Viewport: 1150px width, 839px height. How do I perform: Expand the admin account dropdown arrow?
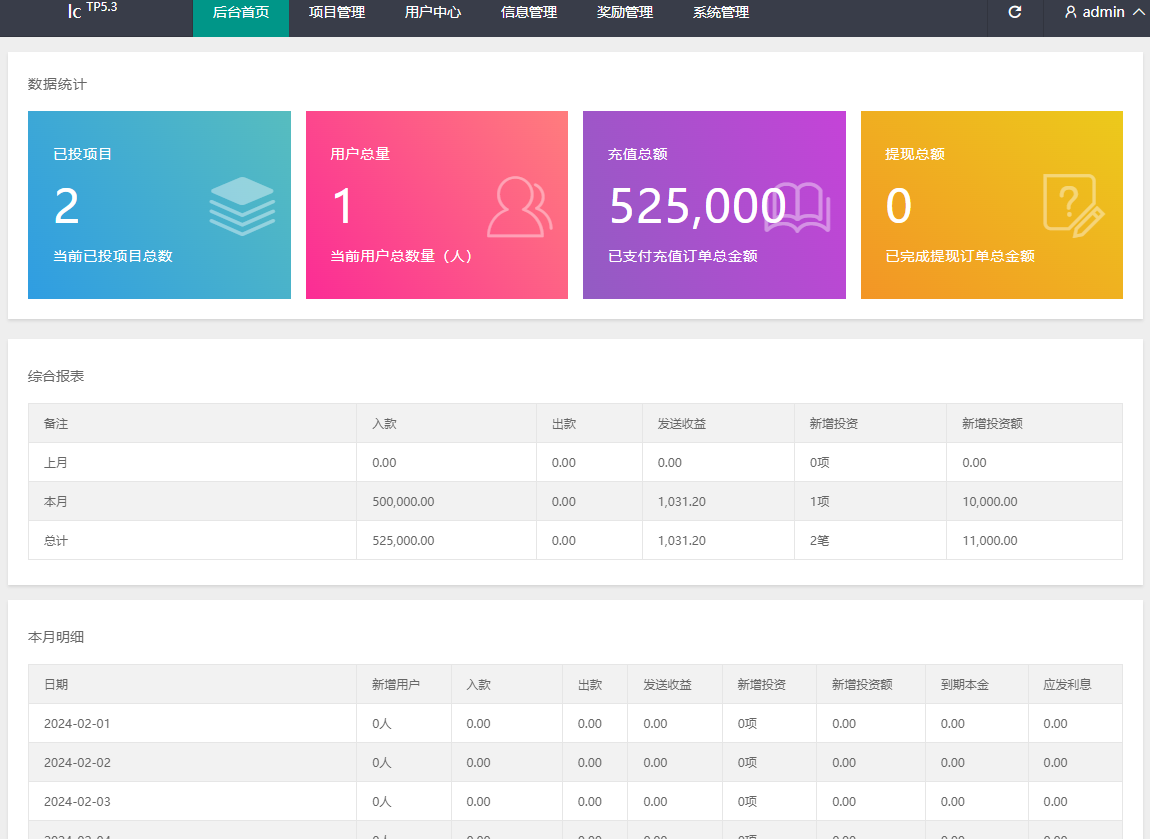click(x=1138, y=12)
